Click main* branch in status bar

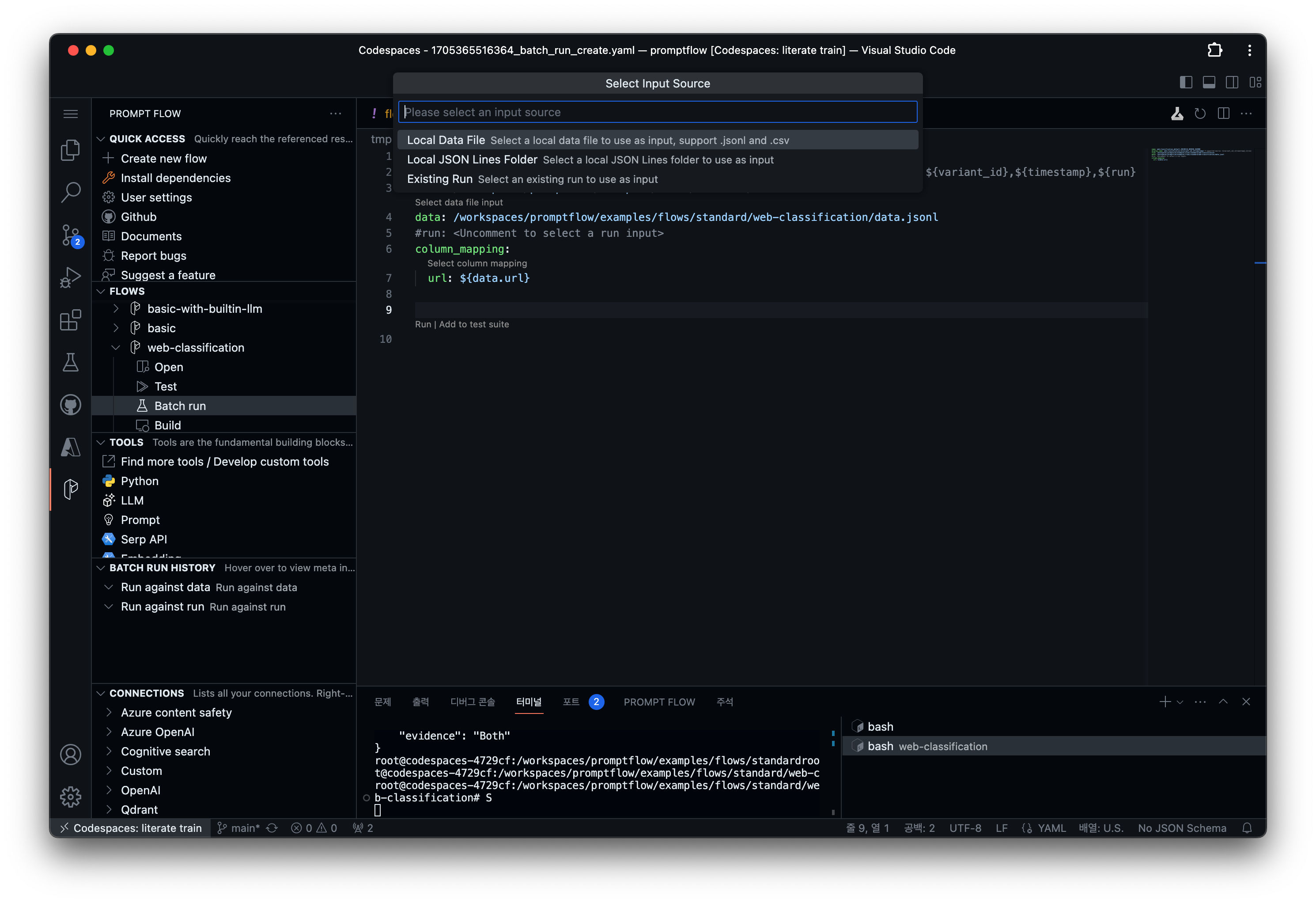pos(238,828)
